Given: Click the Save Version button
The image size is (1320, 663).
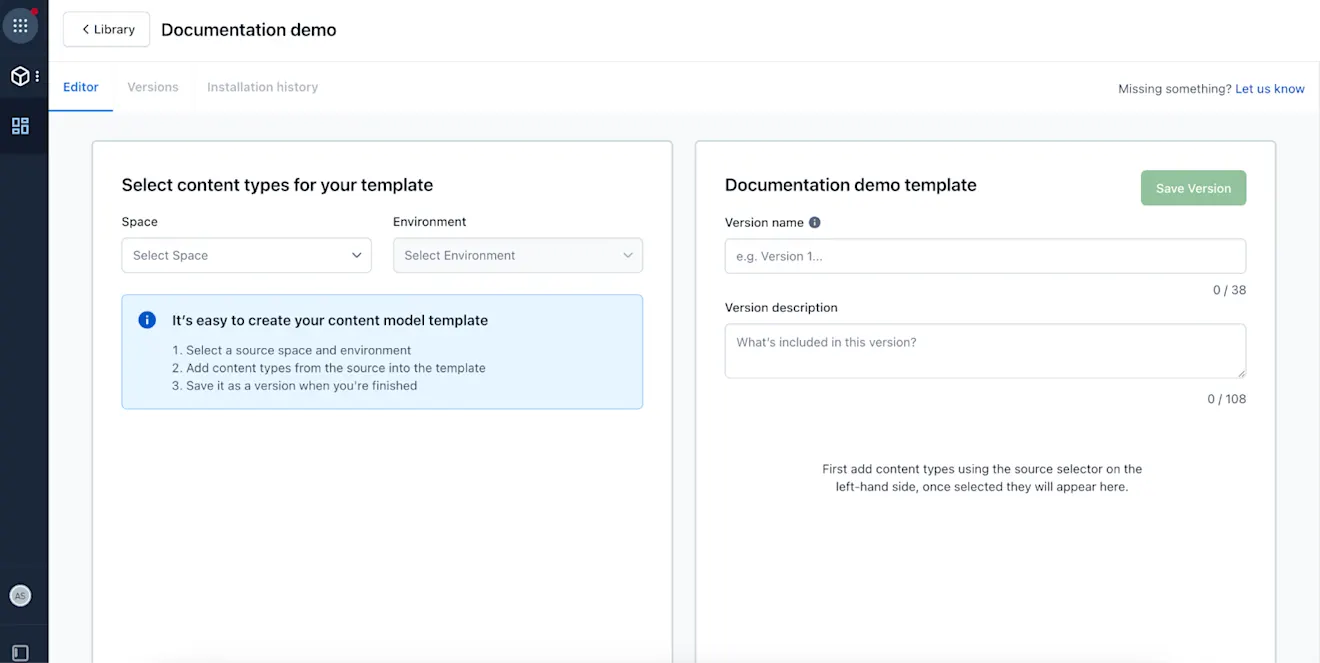Looking at the screenshot, I should tap(1193, 188).
